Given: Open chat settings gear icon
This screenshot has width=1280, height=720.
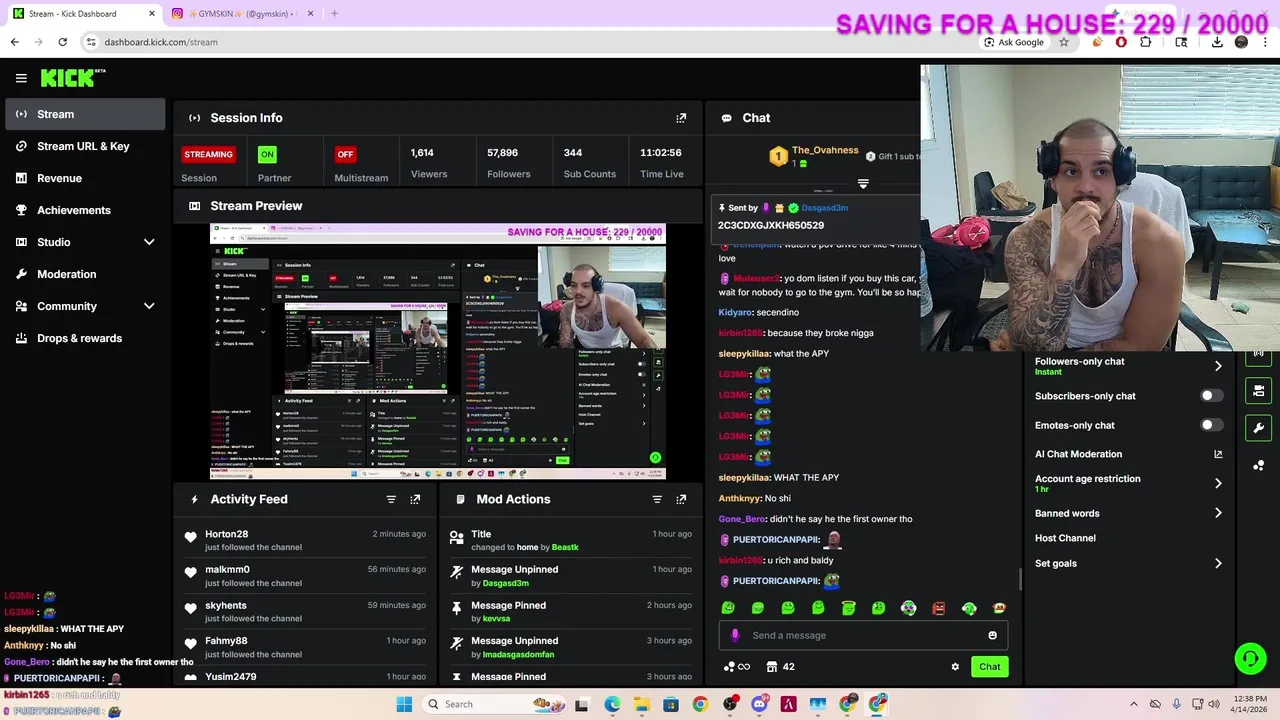Looking at the screenshot, I should tap(955, 667).
